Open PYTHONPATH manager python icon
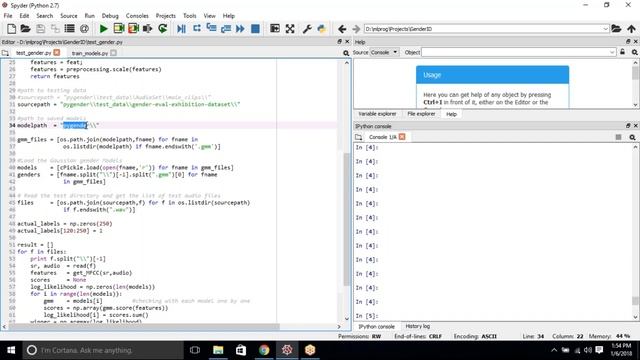The height and width of the screenshot is (360, 640). pos(322,29)
